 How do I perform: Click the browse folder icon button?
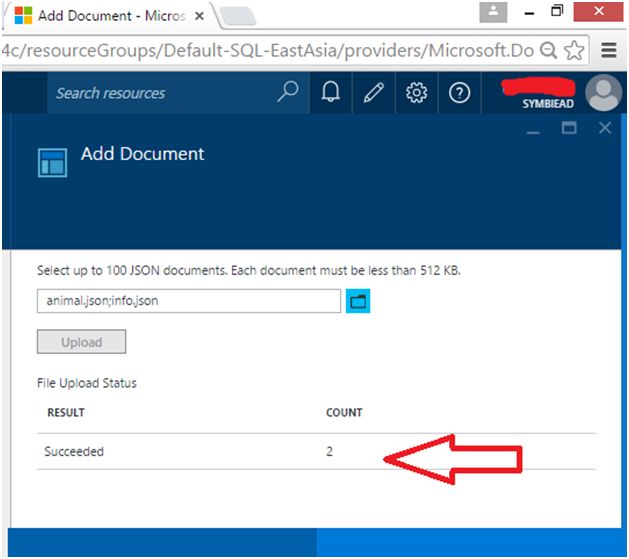point(358,301)
